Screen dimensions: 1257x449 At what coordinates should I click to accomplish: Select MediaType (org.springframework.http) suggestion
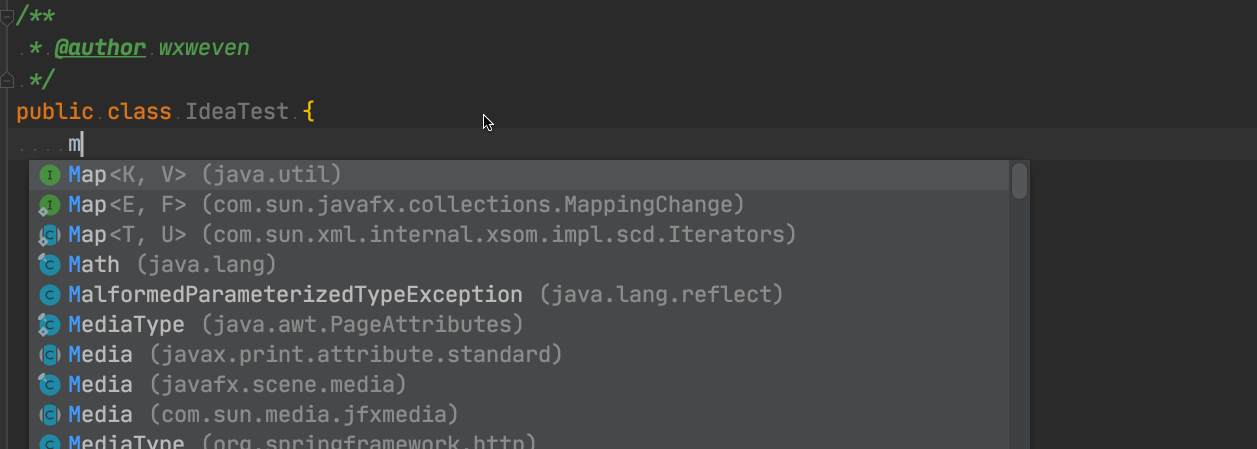coord(519,441)
